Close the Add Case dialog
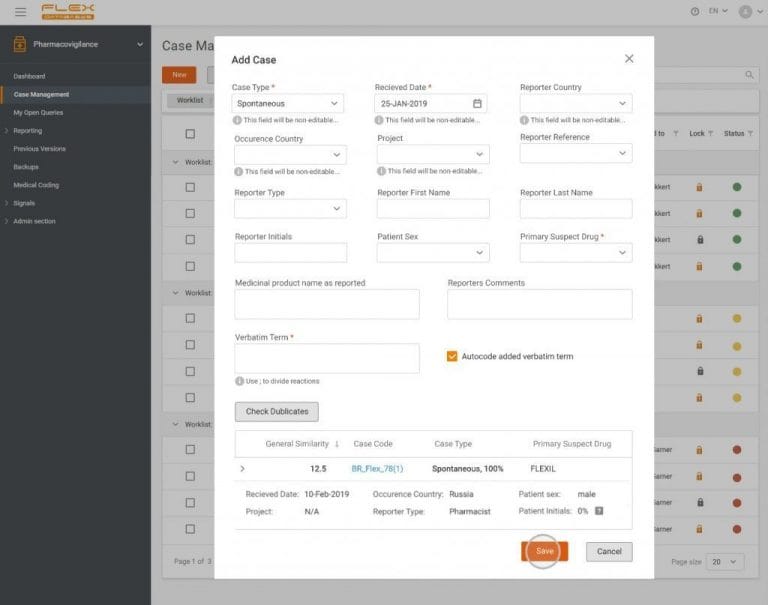Screen dimensions: 768x605 (x=629, y=59)
